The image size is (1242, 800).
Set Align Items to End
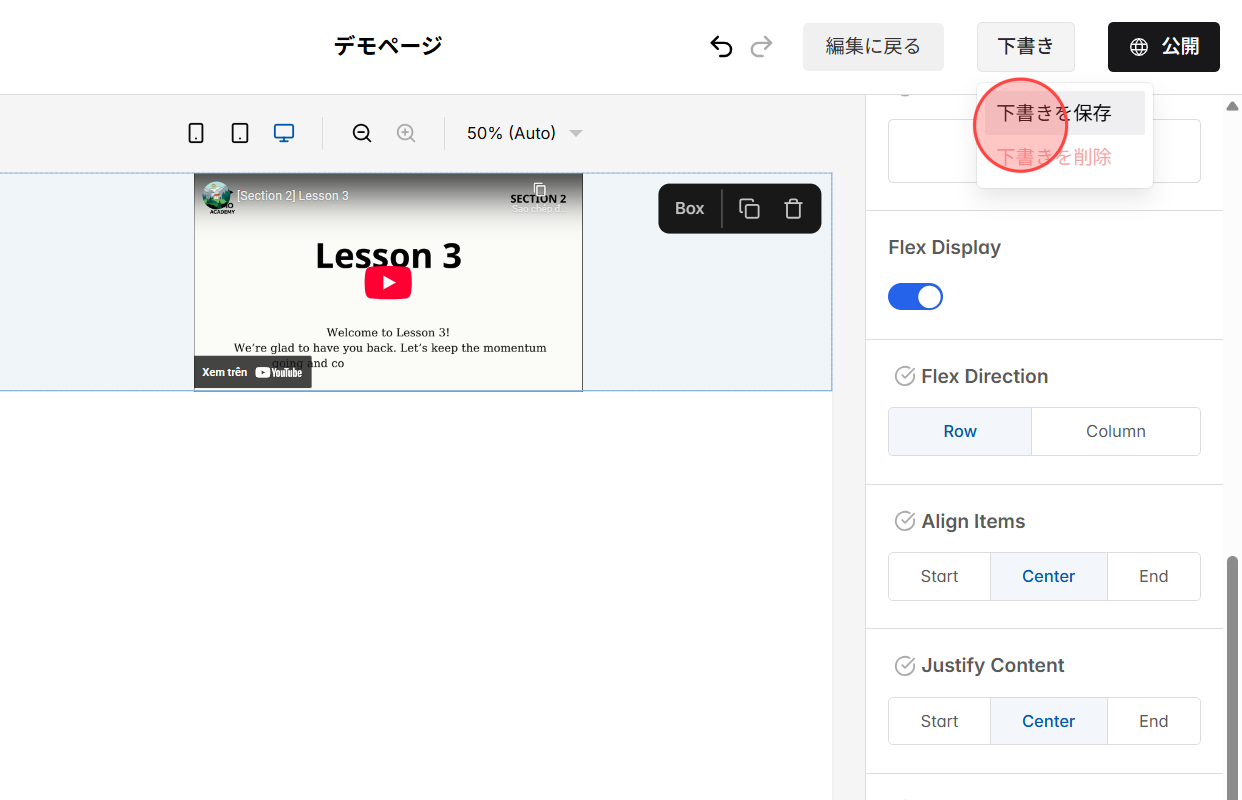(1154, 576)
